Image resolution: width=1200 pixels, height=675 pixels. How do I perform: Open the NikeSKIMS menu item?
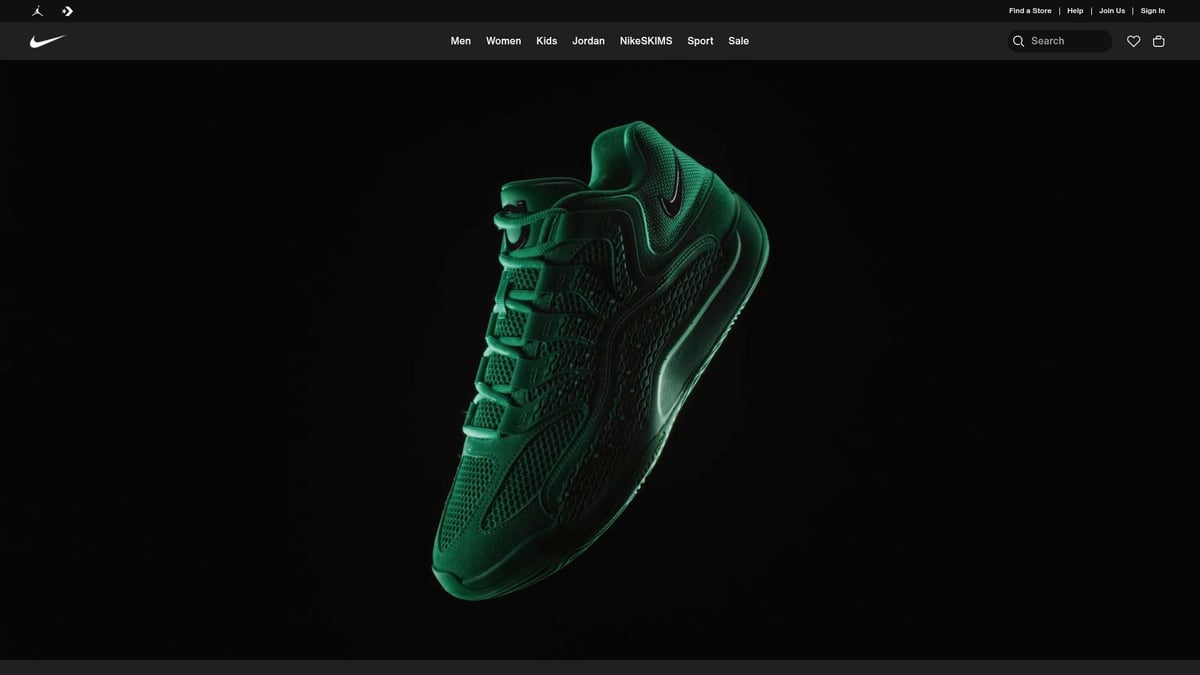[x=645, y=41]
